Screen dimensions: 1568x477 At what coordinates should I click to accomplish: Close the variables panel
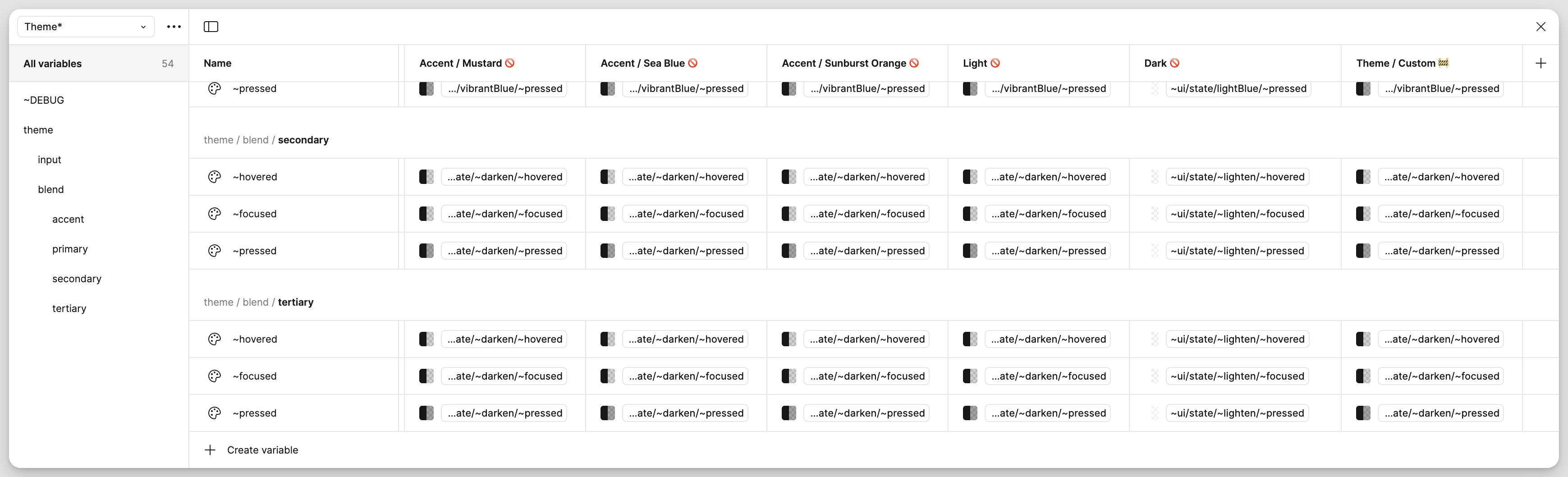pos(1540,27)
